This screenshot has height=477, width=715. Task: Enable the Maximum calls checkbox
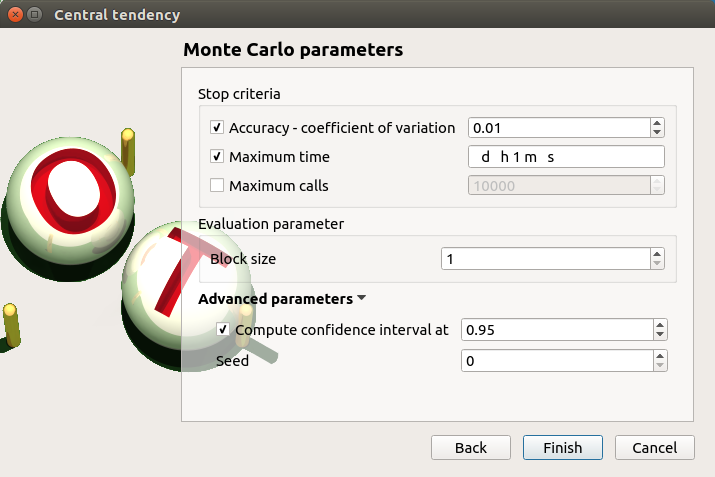pyautogui.click(x=217, y=185)
